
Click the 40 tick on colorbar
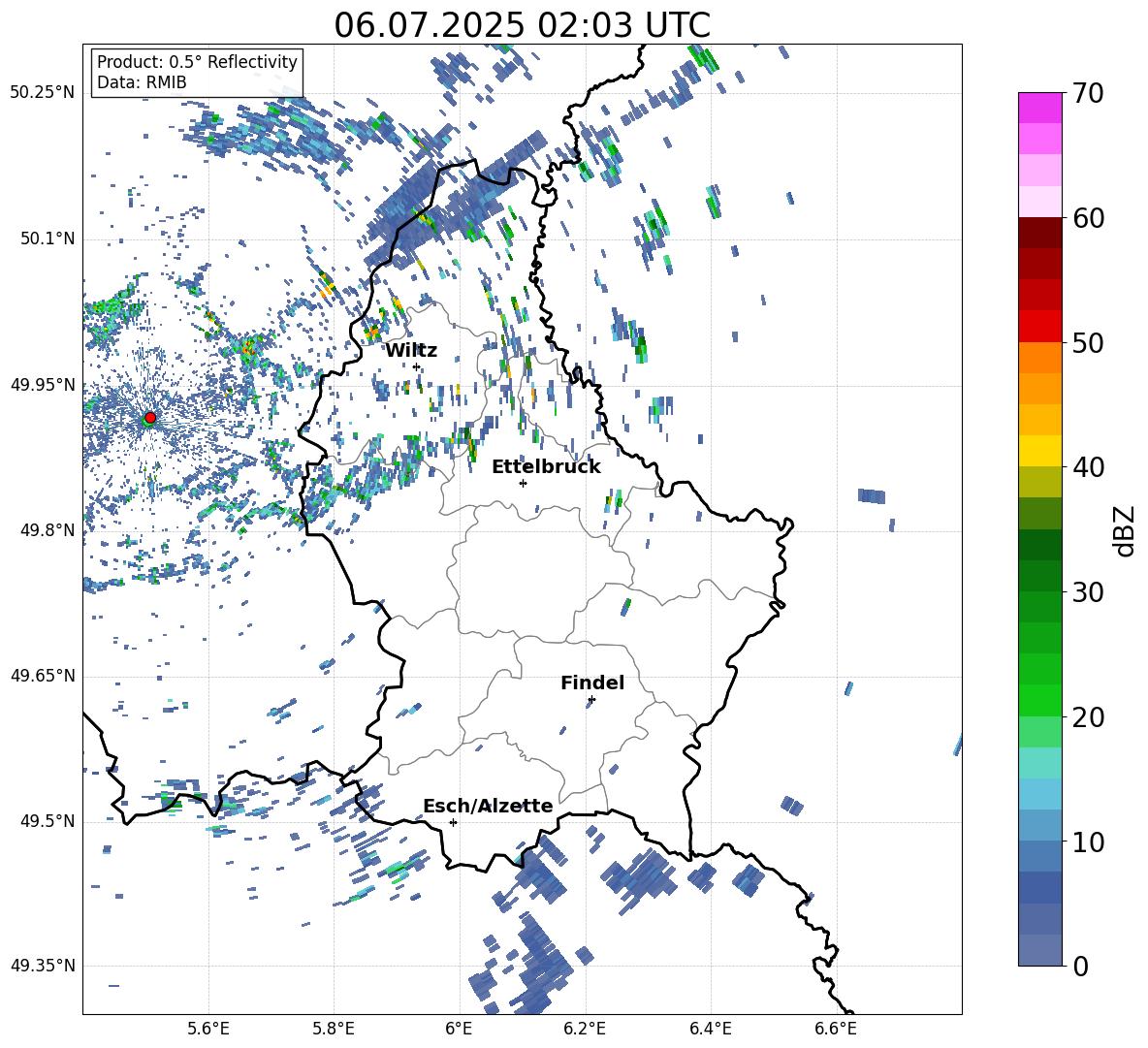(x=1088, y=467)
